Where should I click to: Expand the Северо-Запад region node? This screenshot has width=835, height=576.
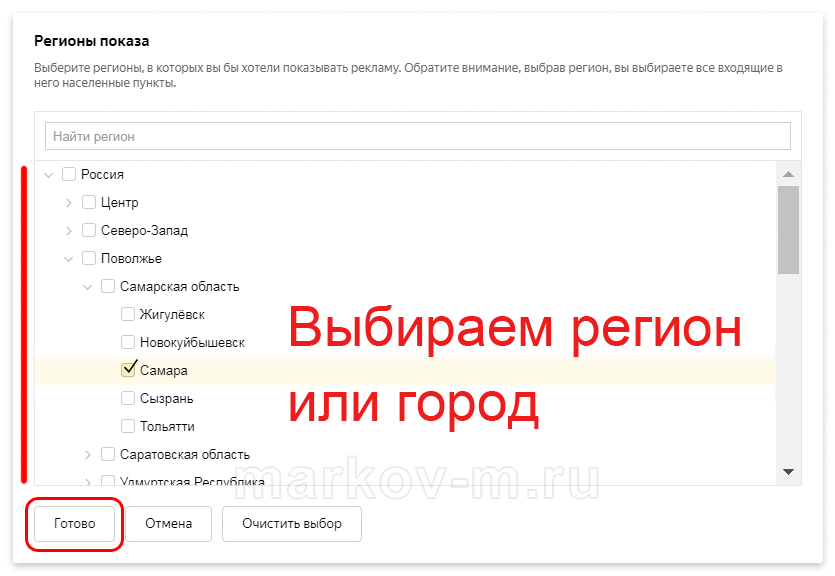(x=69, y=230)
